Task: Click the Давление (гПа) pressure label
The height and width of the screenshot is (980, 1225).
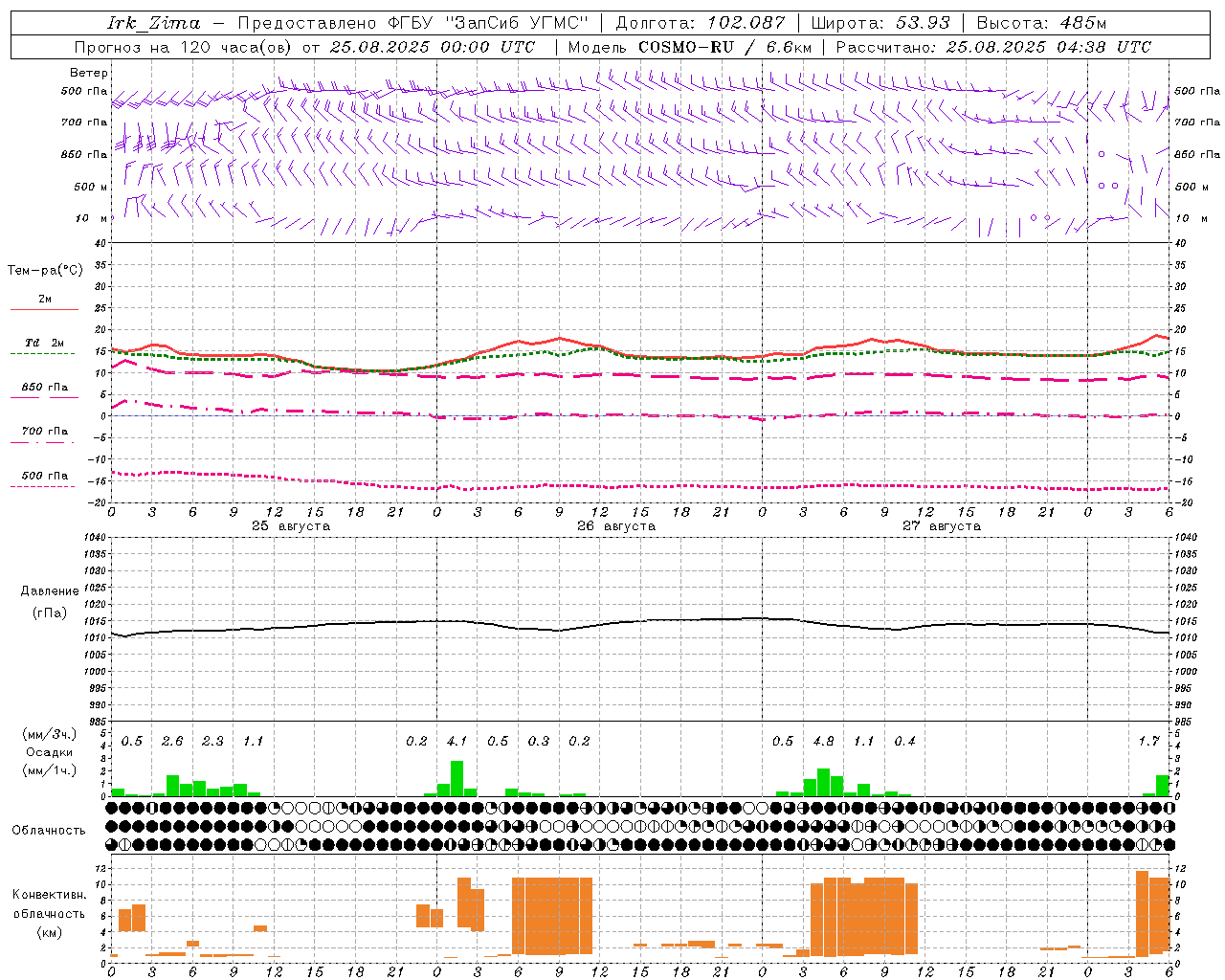Action: coord(50,602)
